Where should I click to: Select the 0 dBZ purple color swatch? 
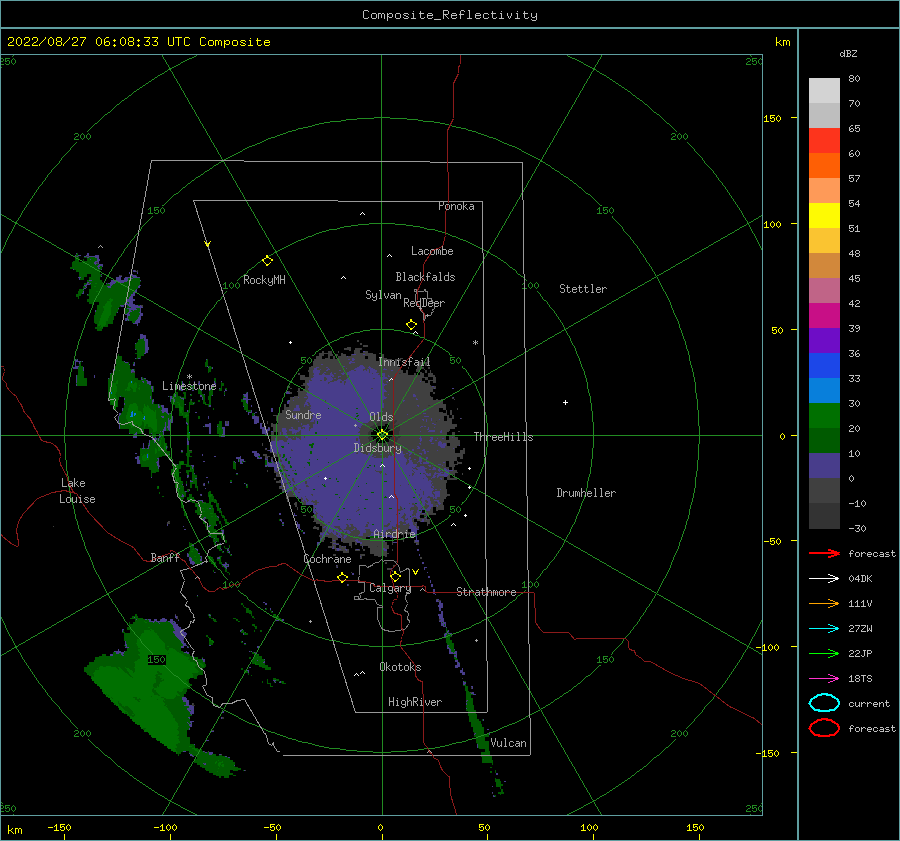[x=824, y=466]
